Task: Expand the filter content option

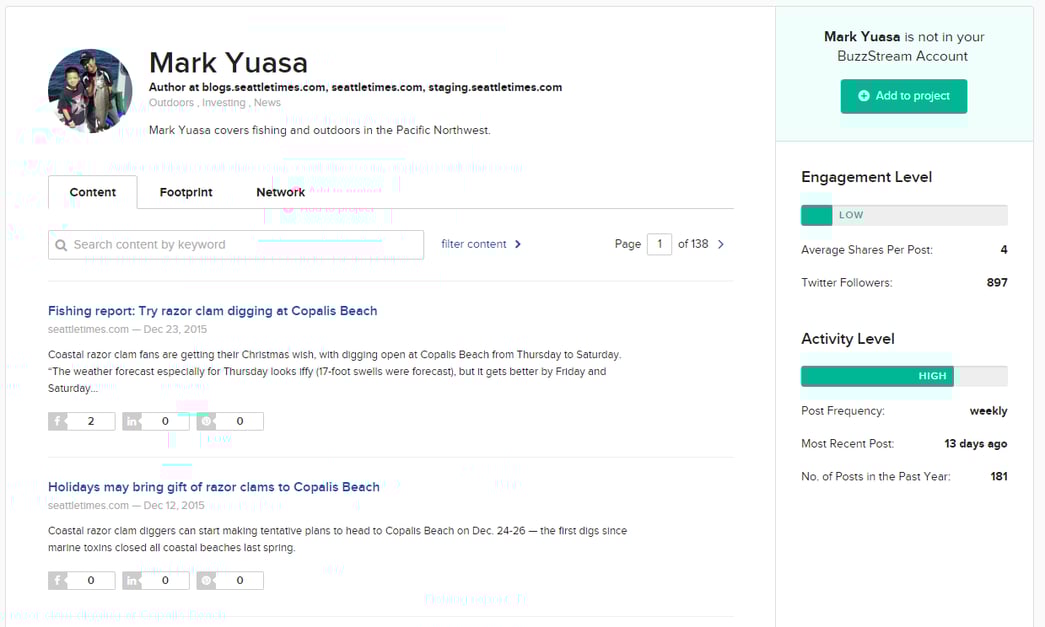Action: [481, 244]
